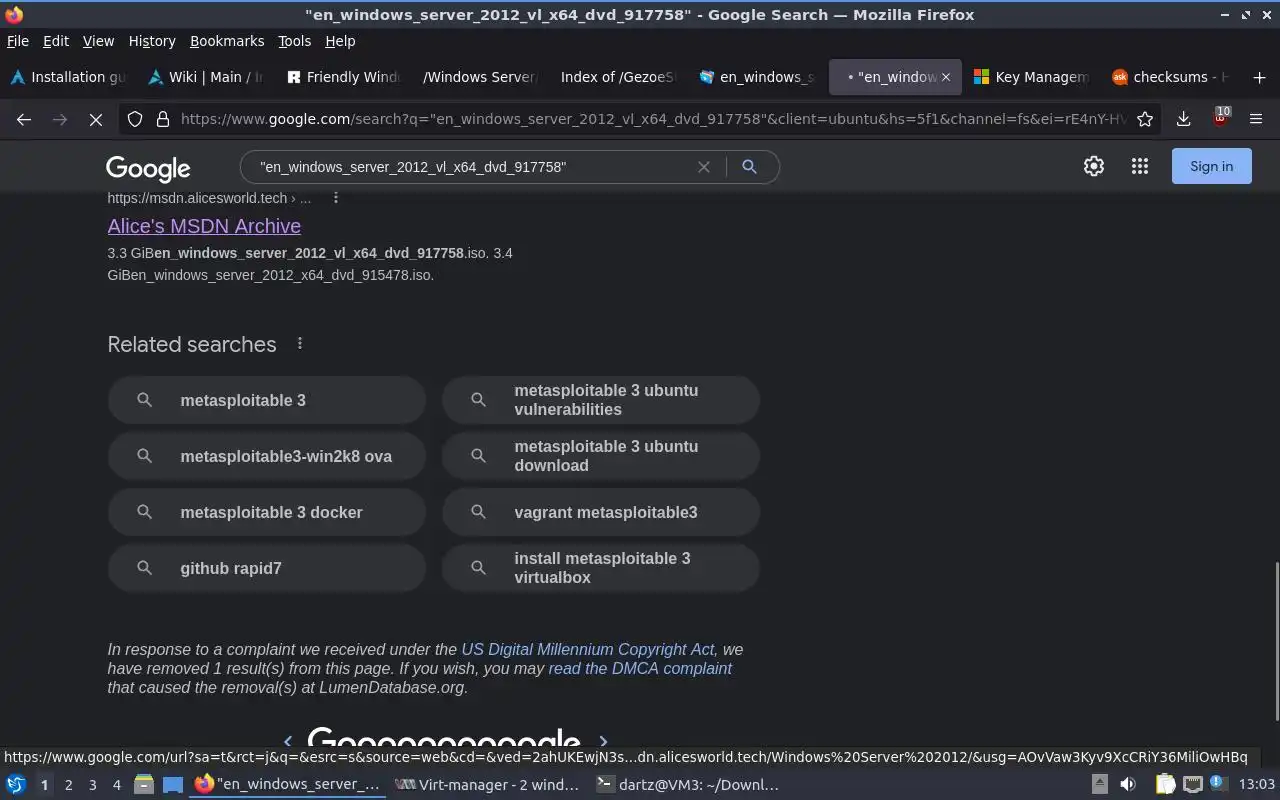Open the Help menu
The width and height of the screenshot is (1280, 800).
pos(340,41)
